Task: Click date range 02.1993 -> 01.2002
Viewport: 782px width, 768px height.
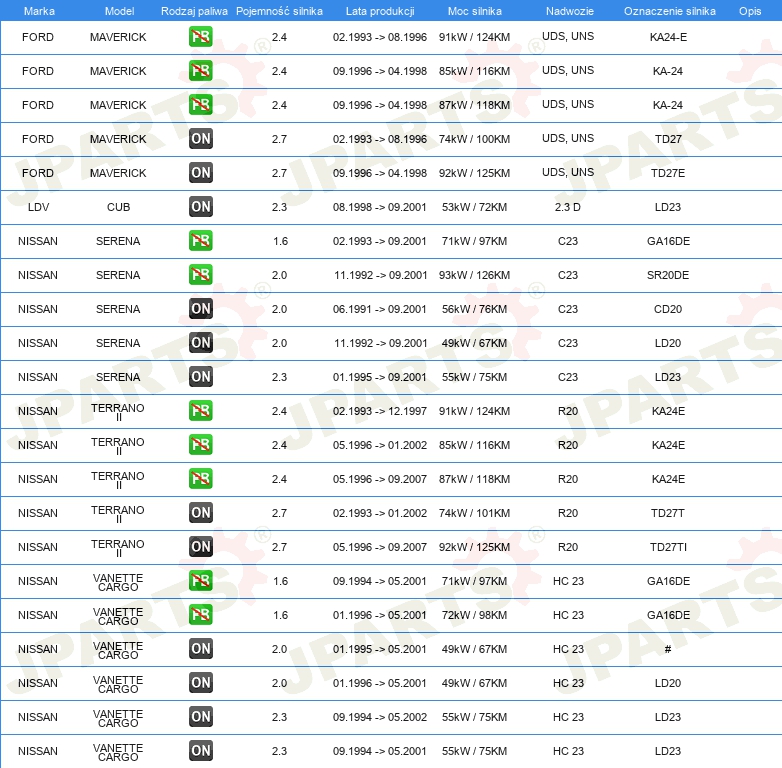Action: click(380, 513)
